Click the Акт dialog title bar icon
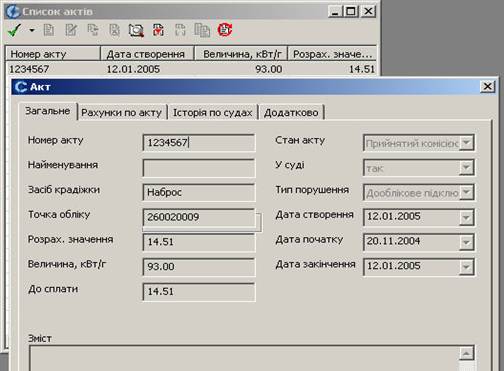504x371 pixels. tap(21, 87)
